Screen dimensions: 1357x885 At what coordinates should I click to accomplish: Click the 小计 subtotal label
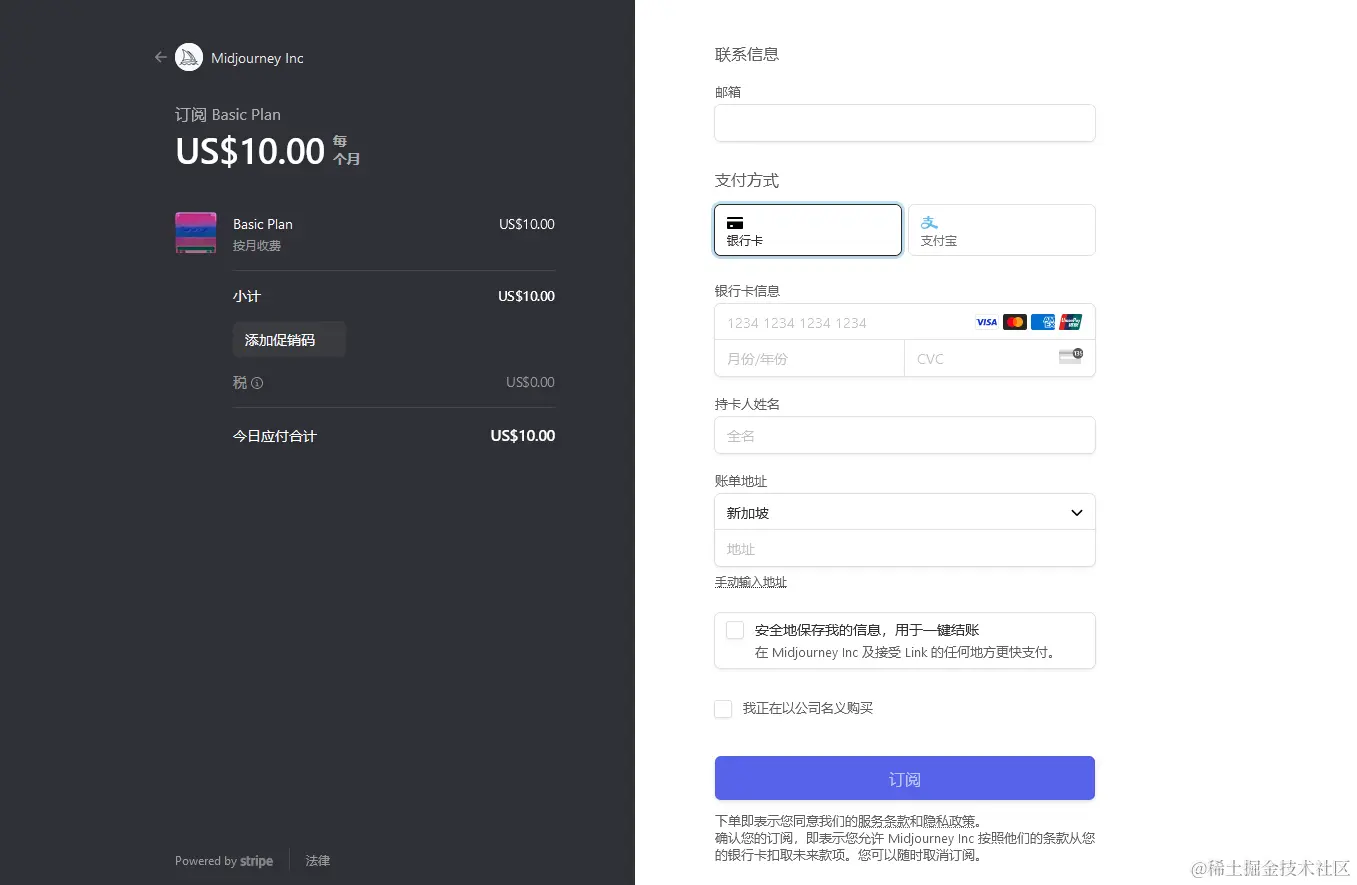tap(247, 296)
